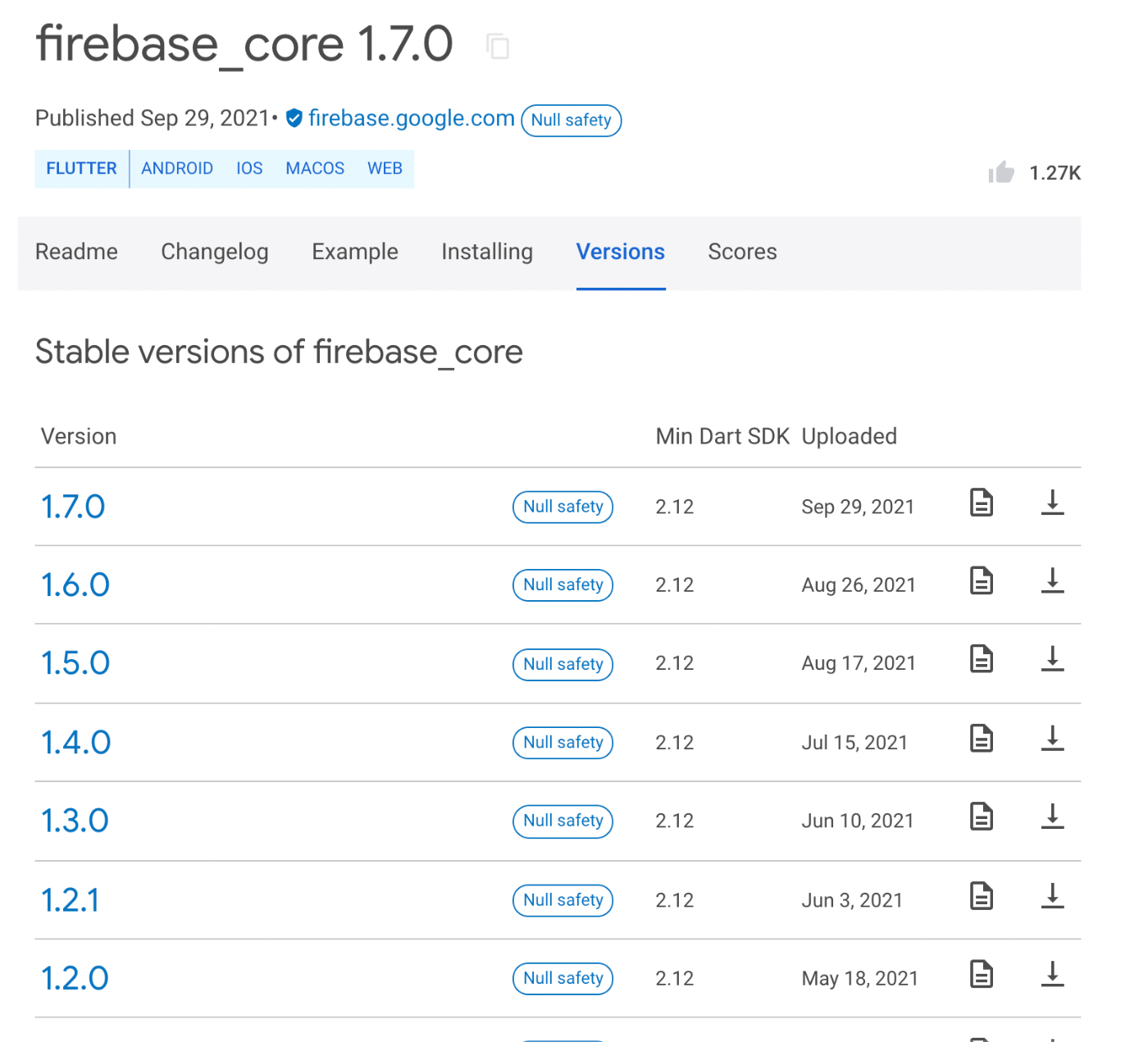Open version 1.3.0 link
This screenshot has width=1148, height=1042.
point(75,821)
